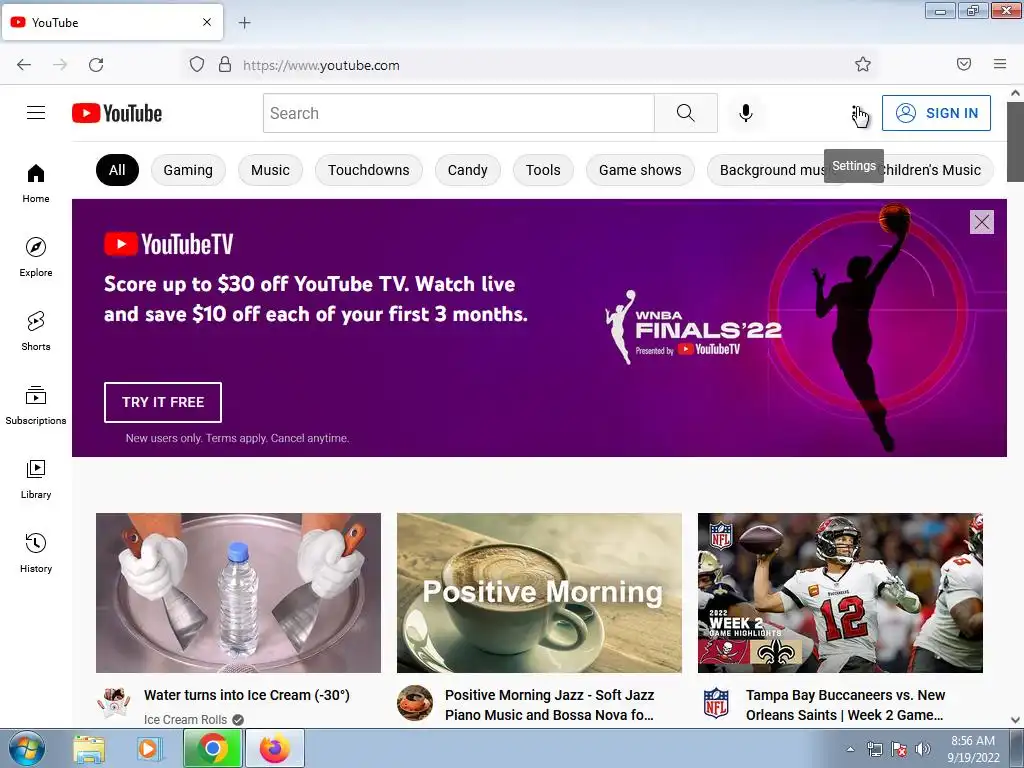Dismiss the YouTube TV banner ad

coord(982,222)
